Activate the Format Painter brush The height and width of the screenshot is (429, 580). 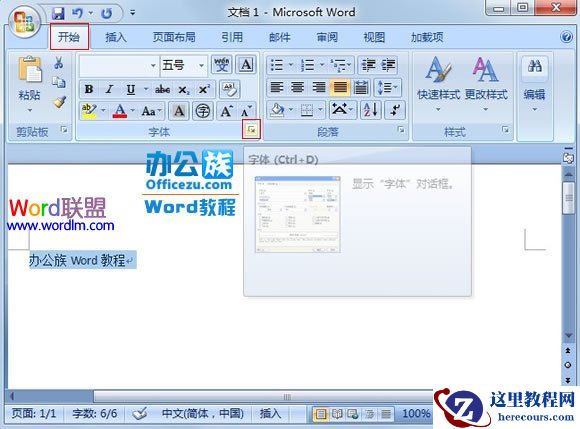[59, 102]
